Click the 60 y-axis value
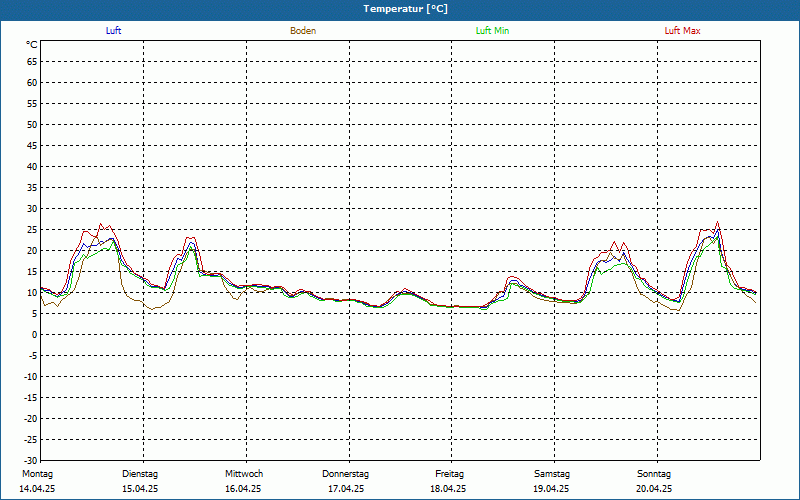The height and width of the screenshot is (500, 800). (x=32, y=83)
